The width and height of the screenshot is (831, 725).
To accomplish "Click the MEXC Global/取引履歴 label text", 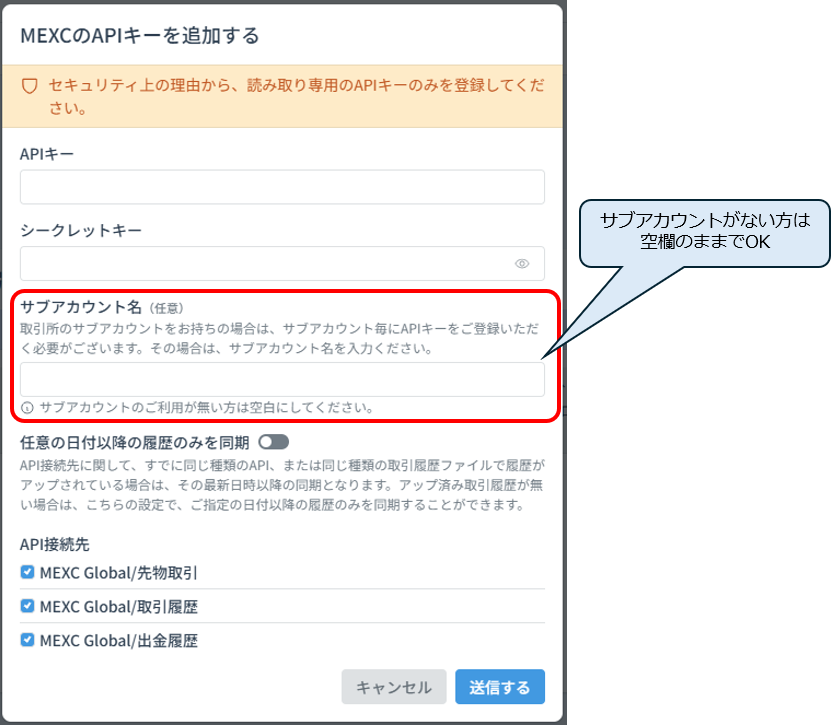I will (119, 607).
